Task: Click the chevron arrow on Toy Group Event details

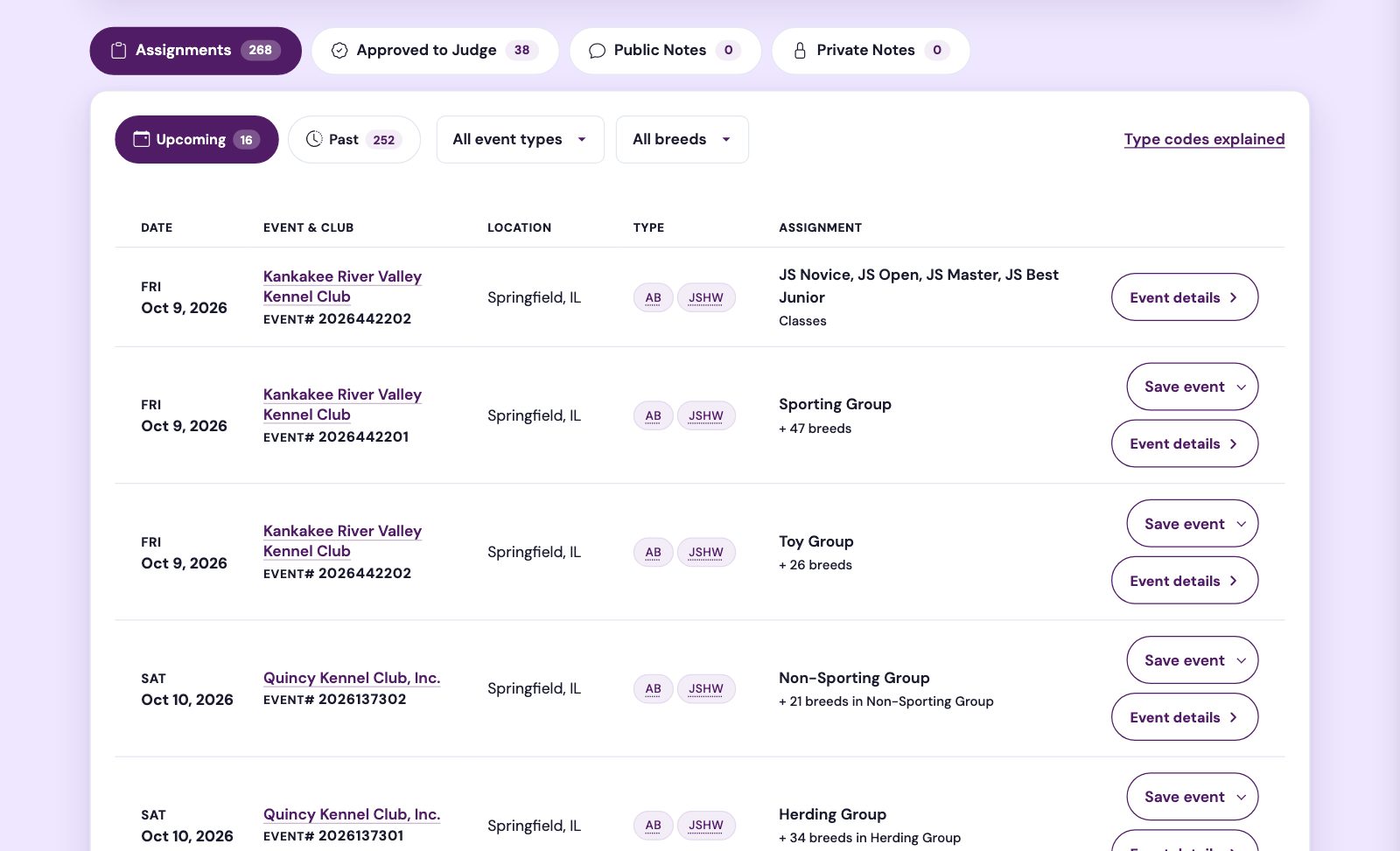Action: [1234, 581]
